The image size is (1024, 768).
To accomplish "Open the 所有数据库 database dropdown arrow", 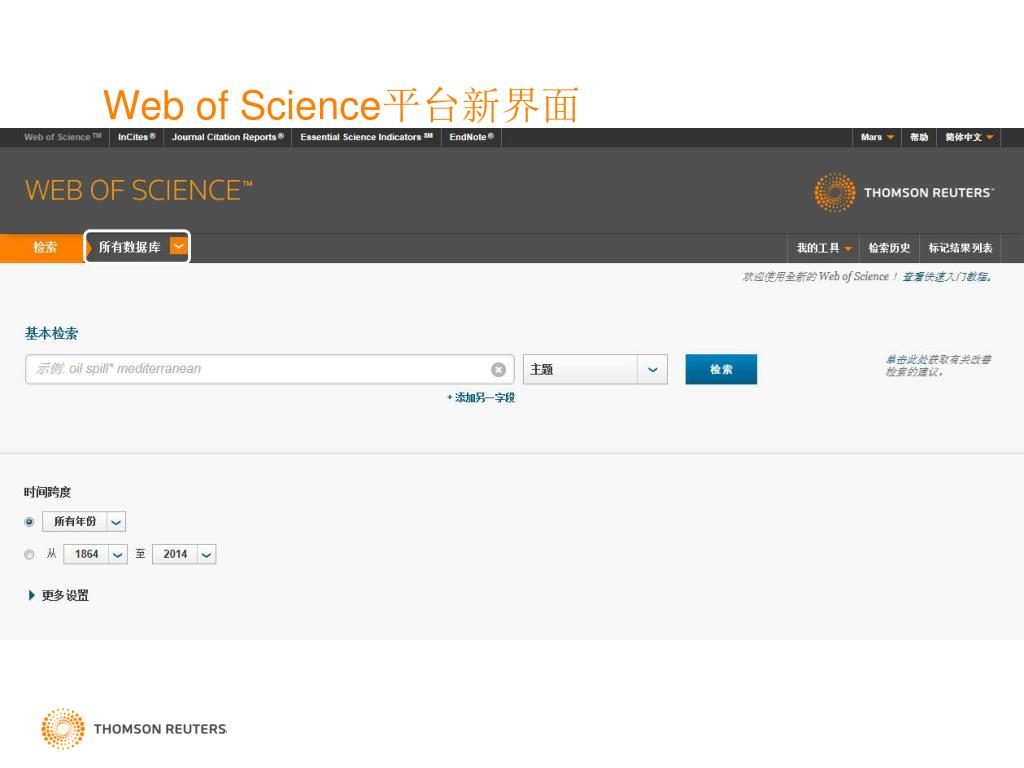I will pos(178,246).
